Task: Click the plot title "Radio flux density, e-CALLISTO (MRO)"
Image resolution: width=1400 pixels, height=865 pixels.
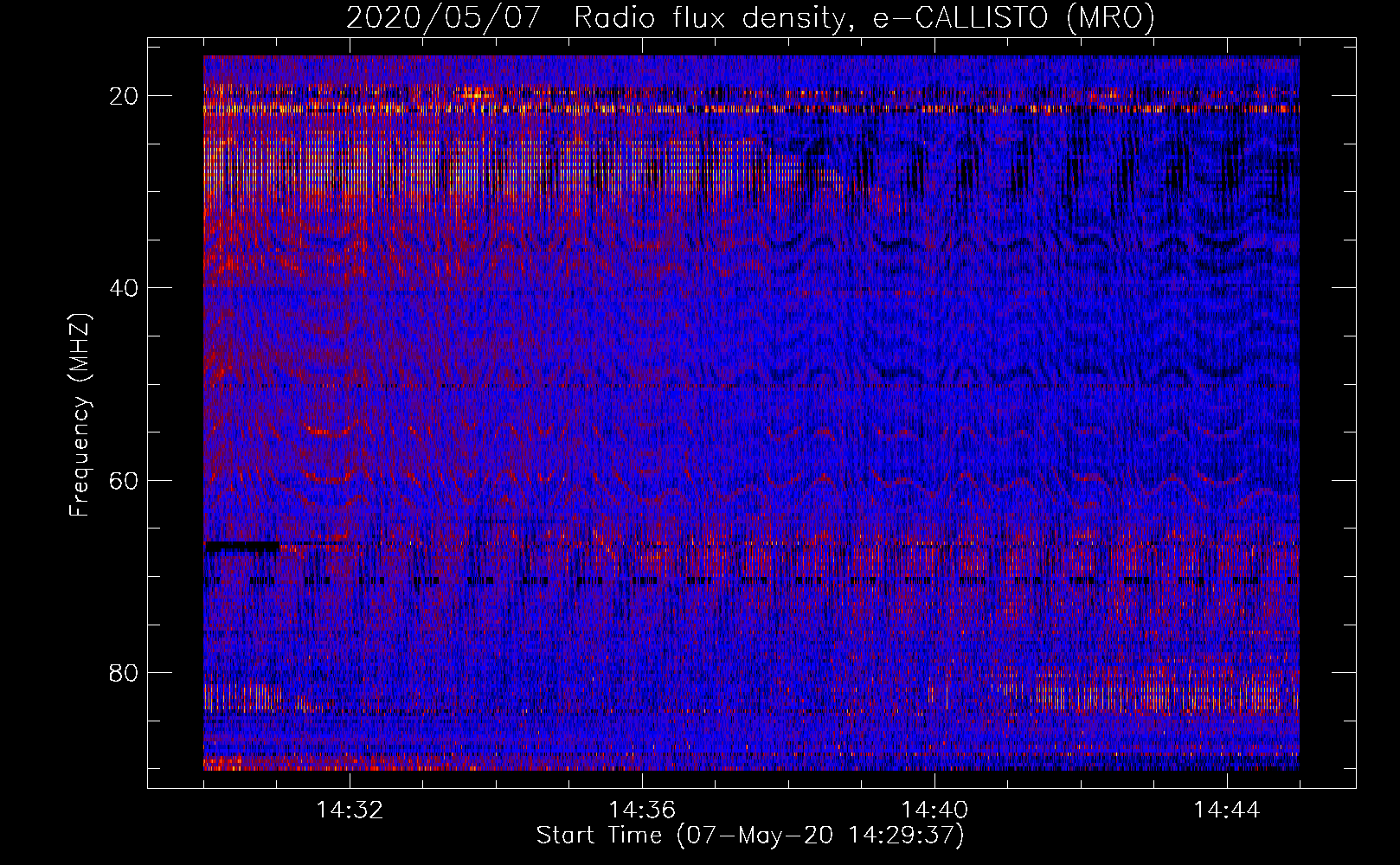Action: (864, 17)
